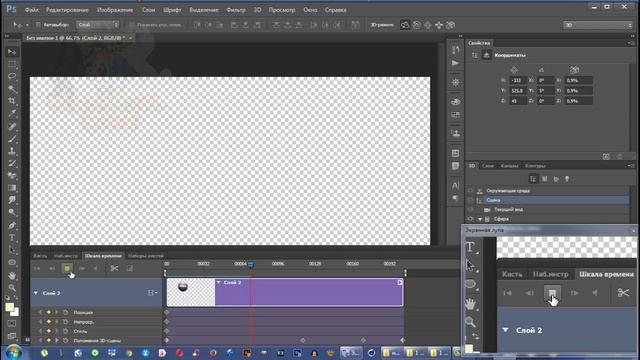Expand Положение 3D-сцены keyframe row arrow
Image resolution: width=640 pixels, height=360 pixels.
[57, 340]
